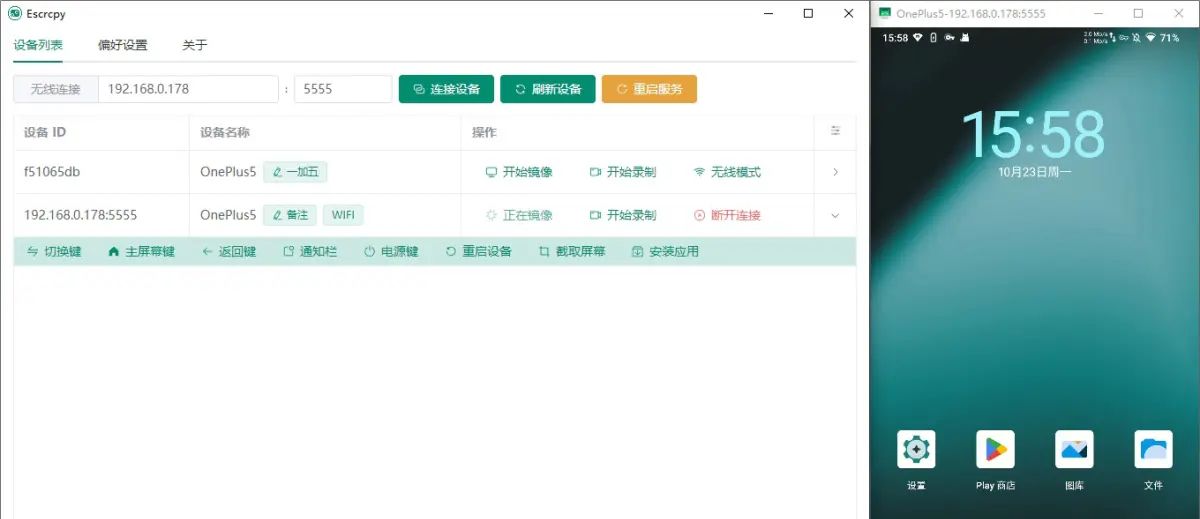Click battery 71% indicator in phone status bar

point(1169,38)
